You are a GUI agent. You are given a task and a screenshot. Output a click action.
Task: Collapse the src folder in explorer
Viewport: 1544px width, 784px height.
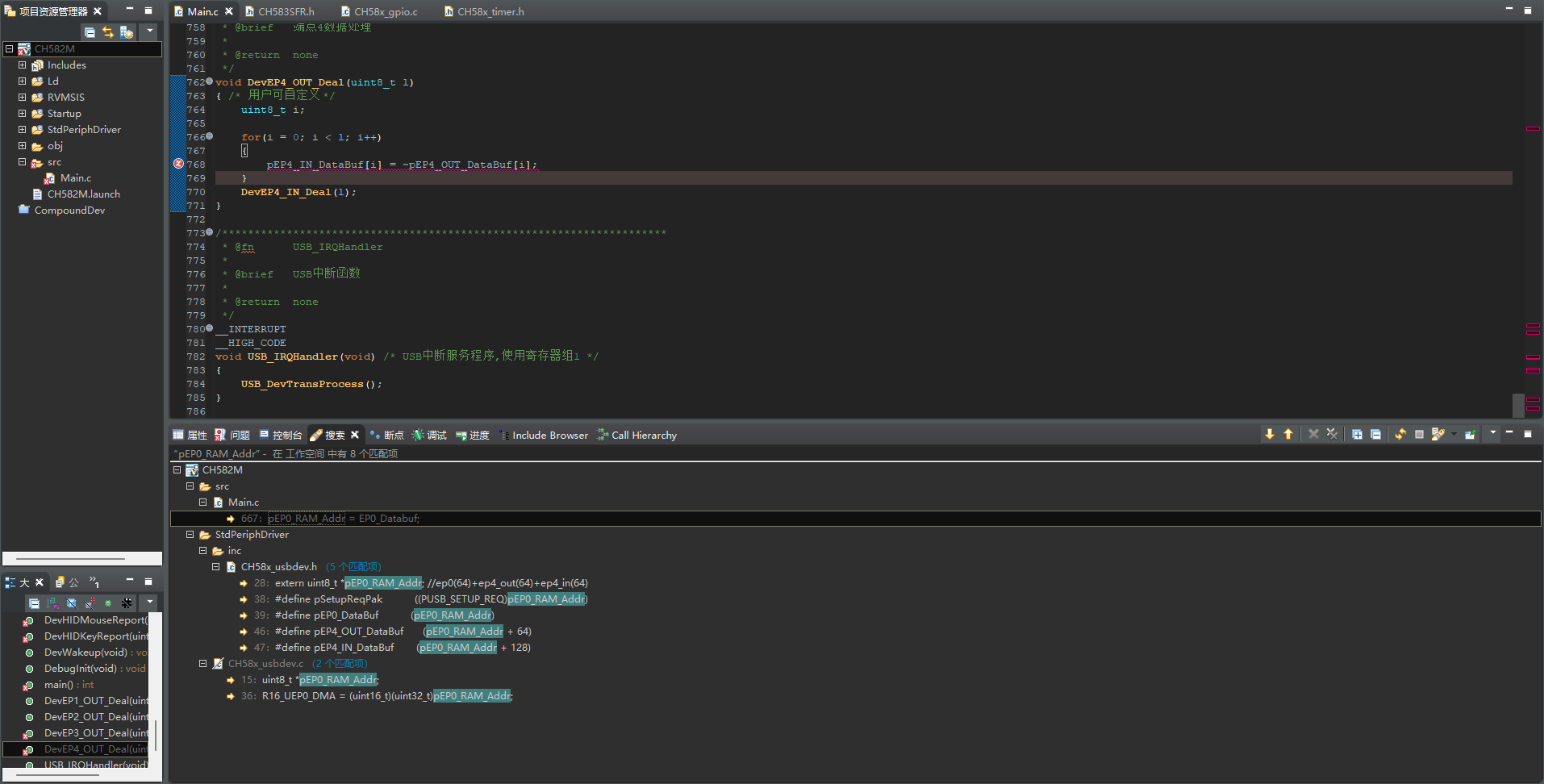pos(22,162)
